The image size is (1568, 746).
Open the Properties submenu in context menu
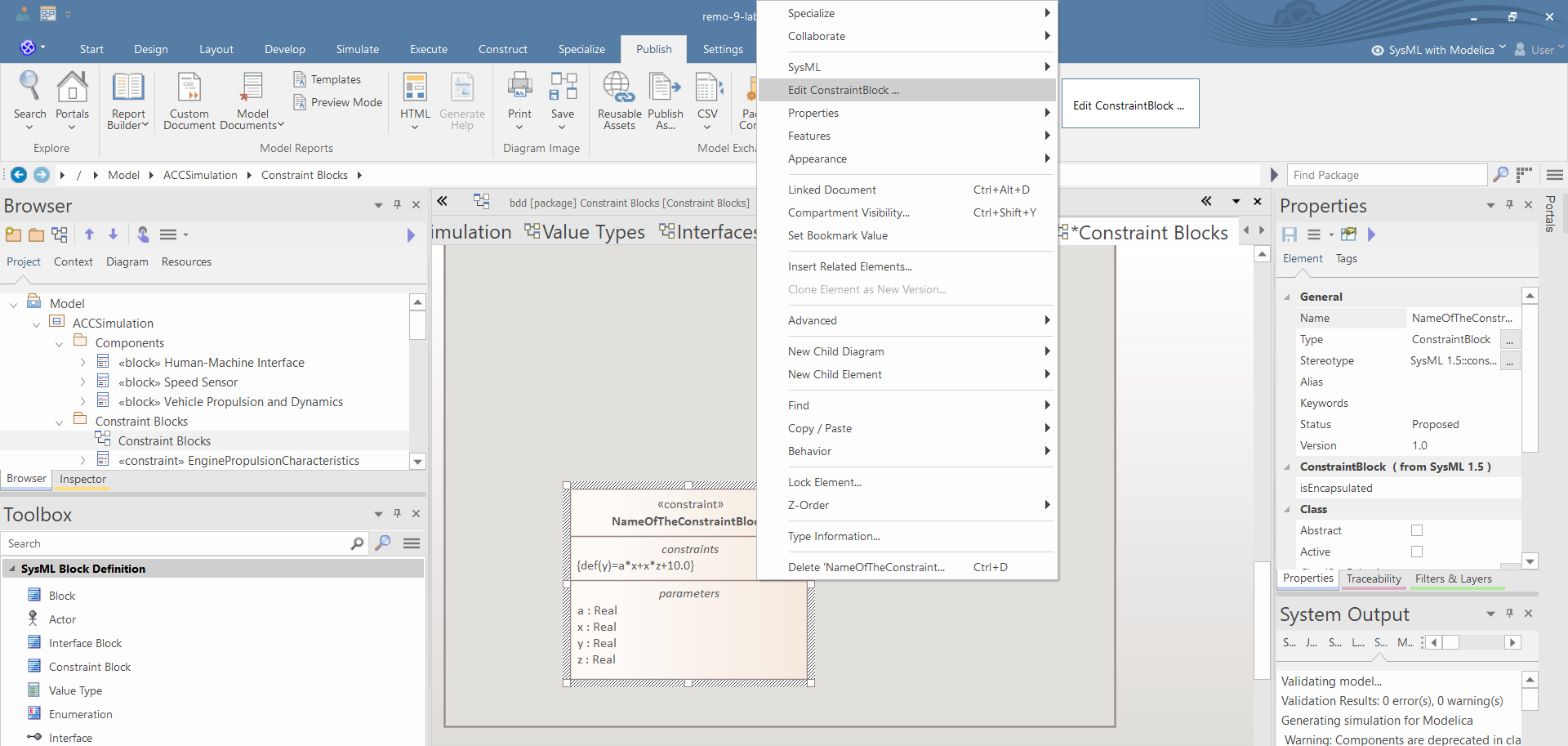(x=906, y=113)
